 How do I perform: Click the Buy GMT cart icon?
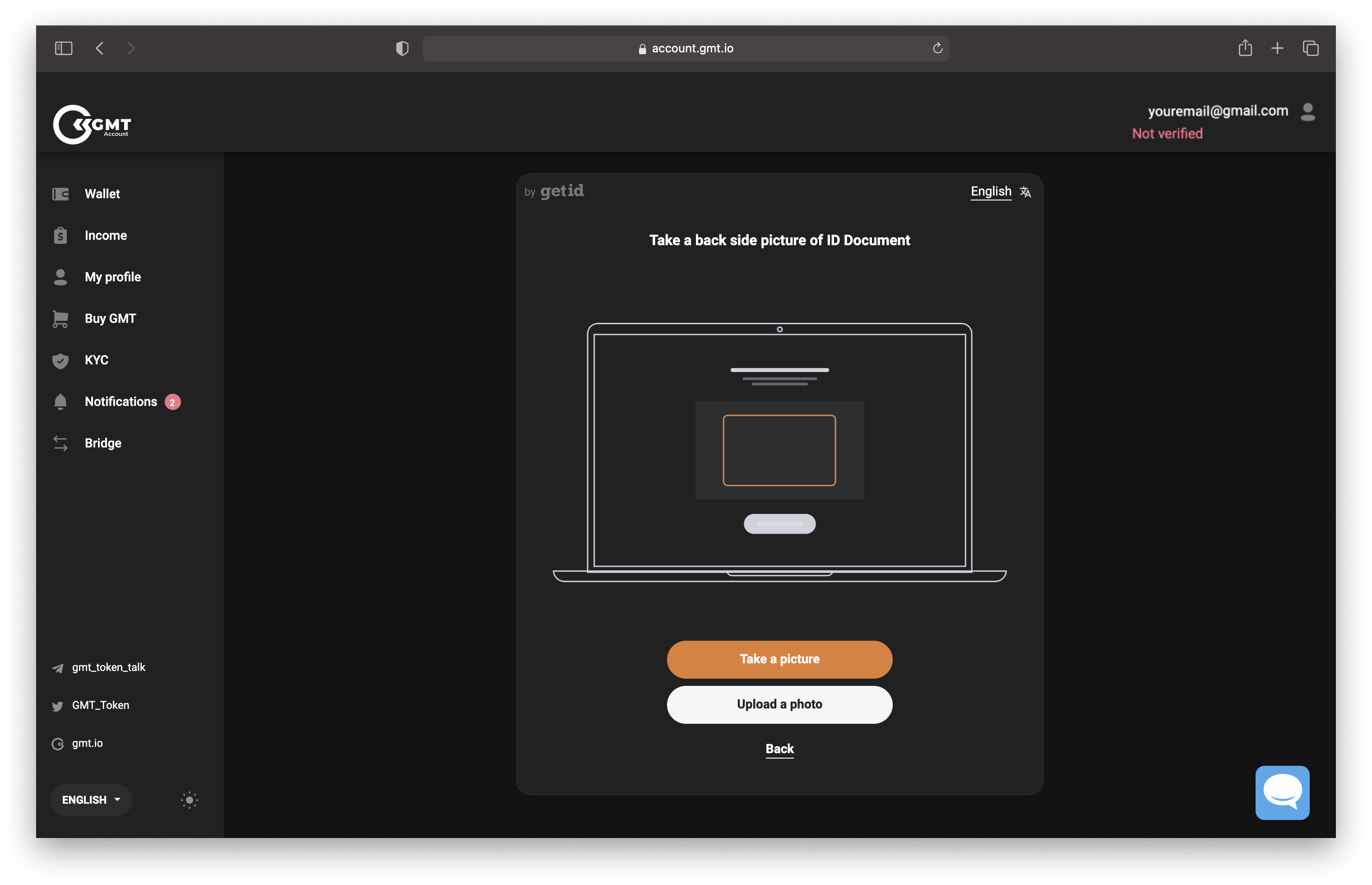pyautogui.click(x=60, y=319)
